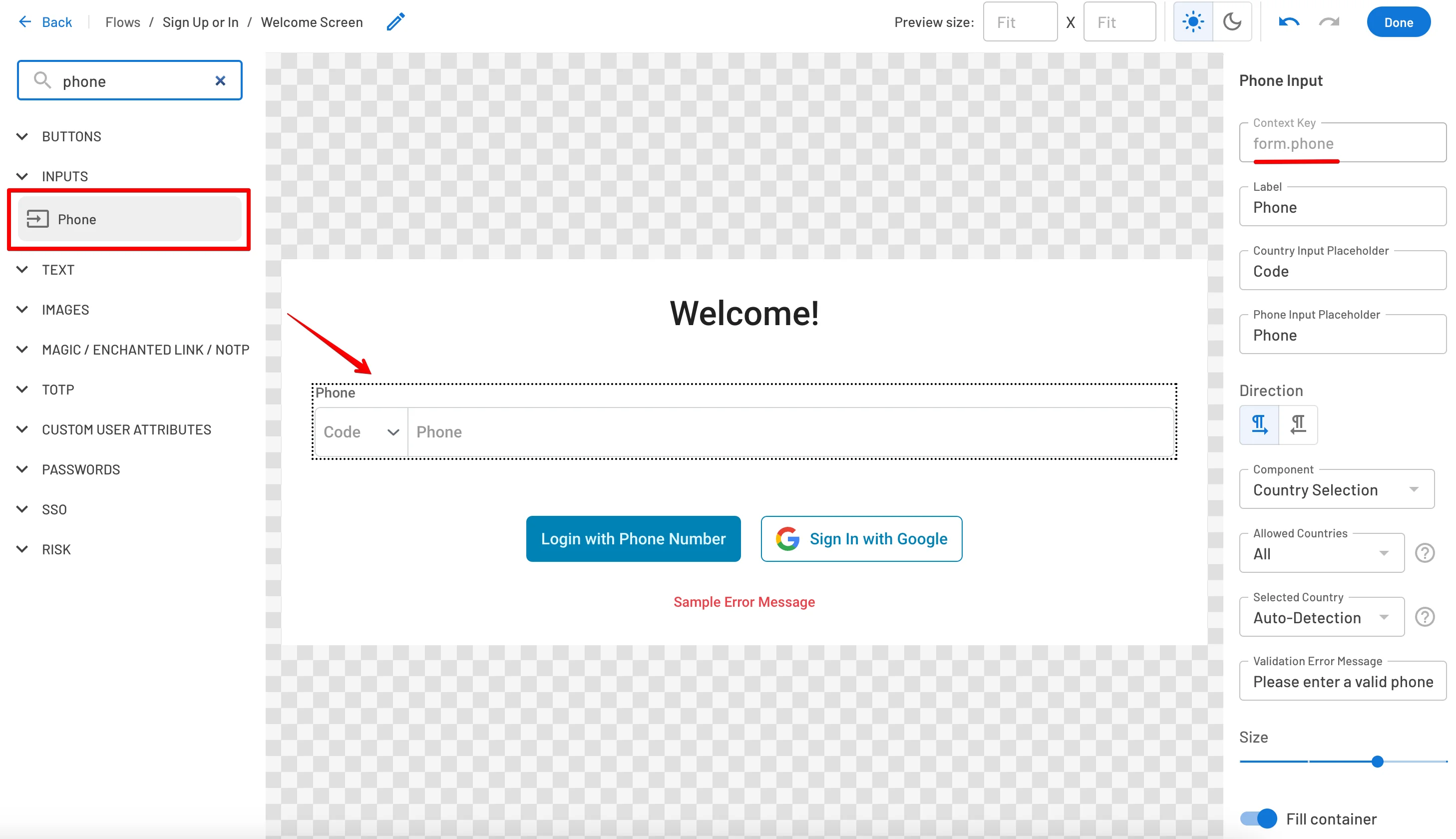Go to Flows in breadcrumb

point(123,22)
